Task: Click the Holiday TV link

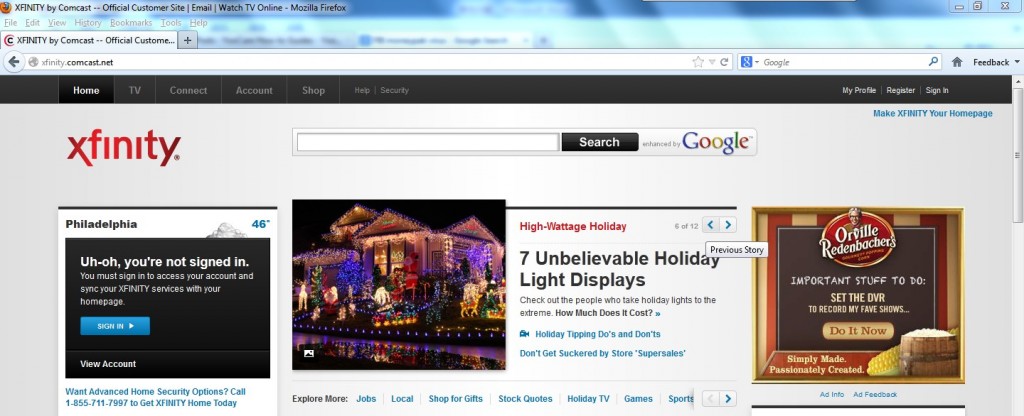Action: (588, 398)
